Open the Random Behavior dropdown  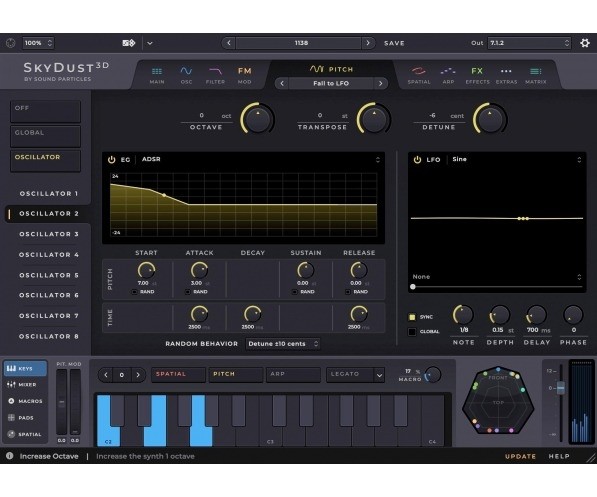[x=283, y=344]
